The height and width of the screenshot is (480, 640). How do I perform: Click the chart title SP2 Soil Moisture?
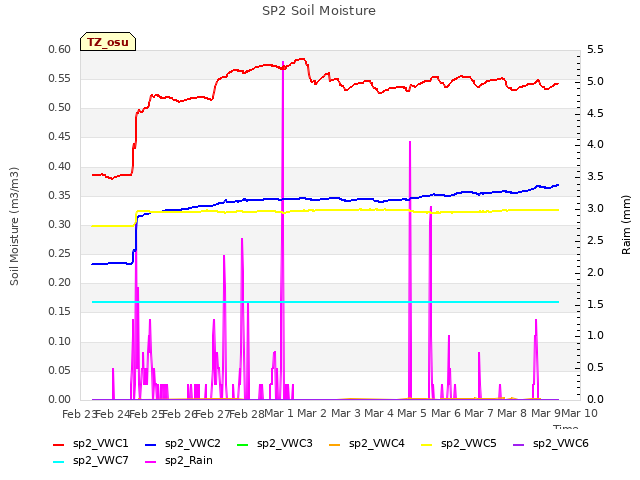pos(319,11)
